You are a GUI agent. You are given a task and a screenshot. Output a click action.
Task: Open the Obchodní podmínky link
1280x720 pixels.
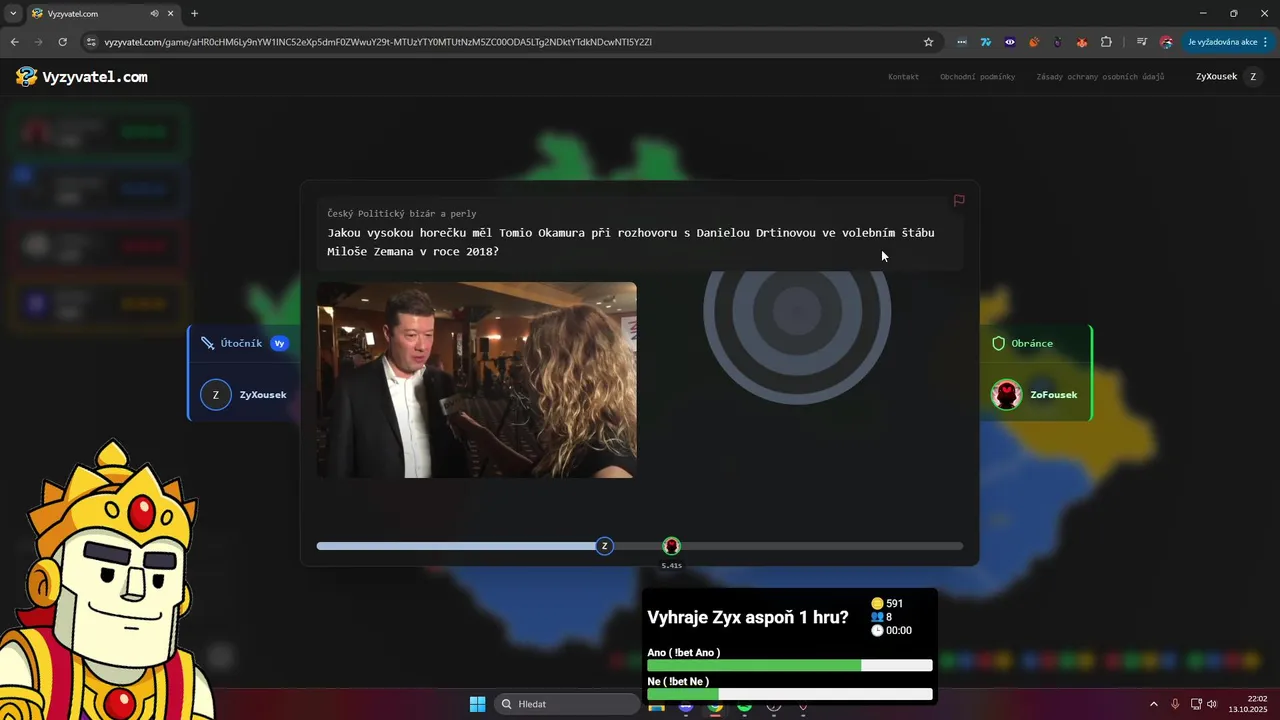(977, 77)
